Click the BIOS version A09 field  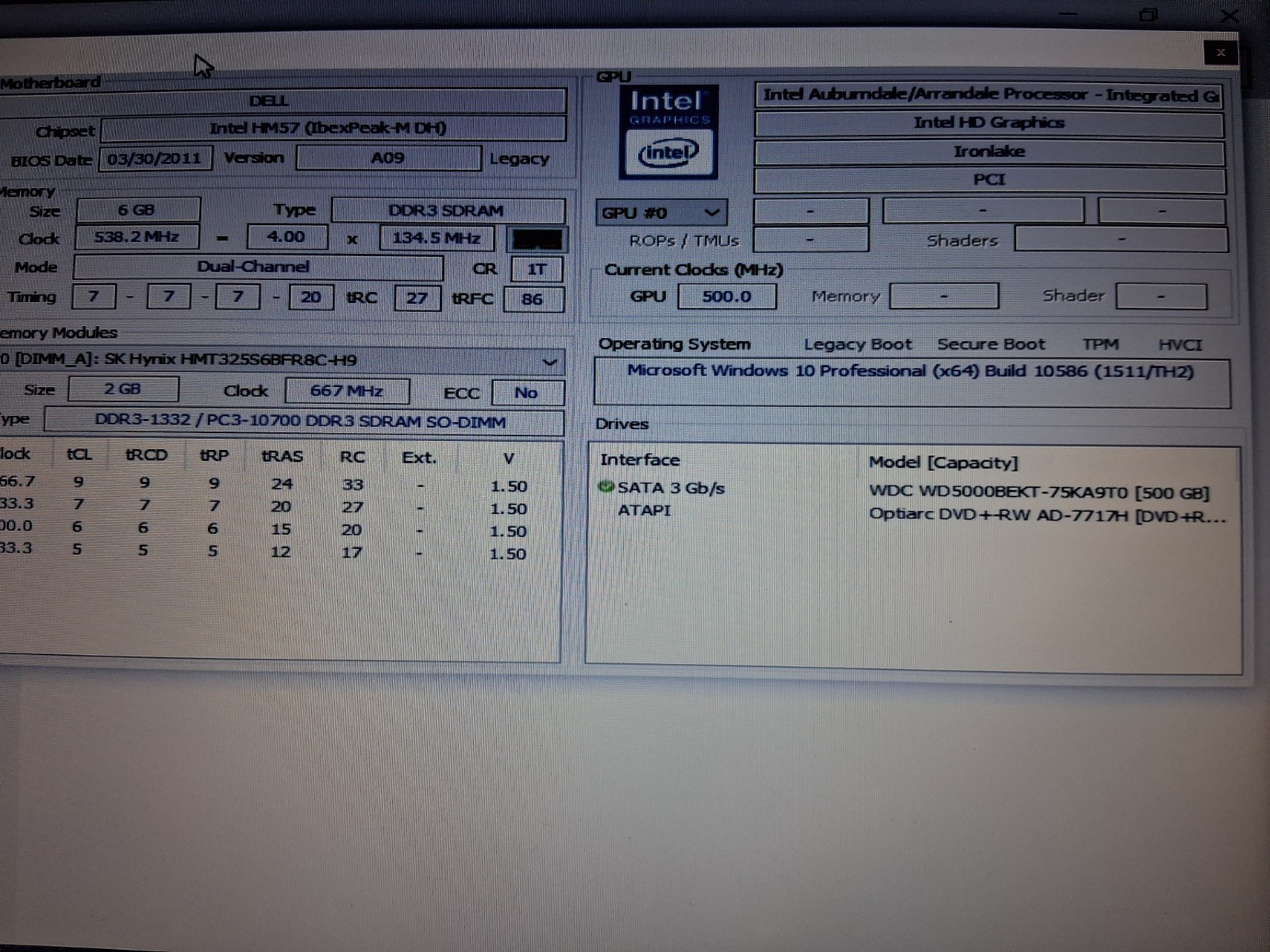click(388, 158)
